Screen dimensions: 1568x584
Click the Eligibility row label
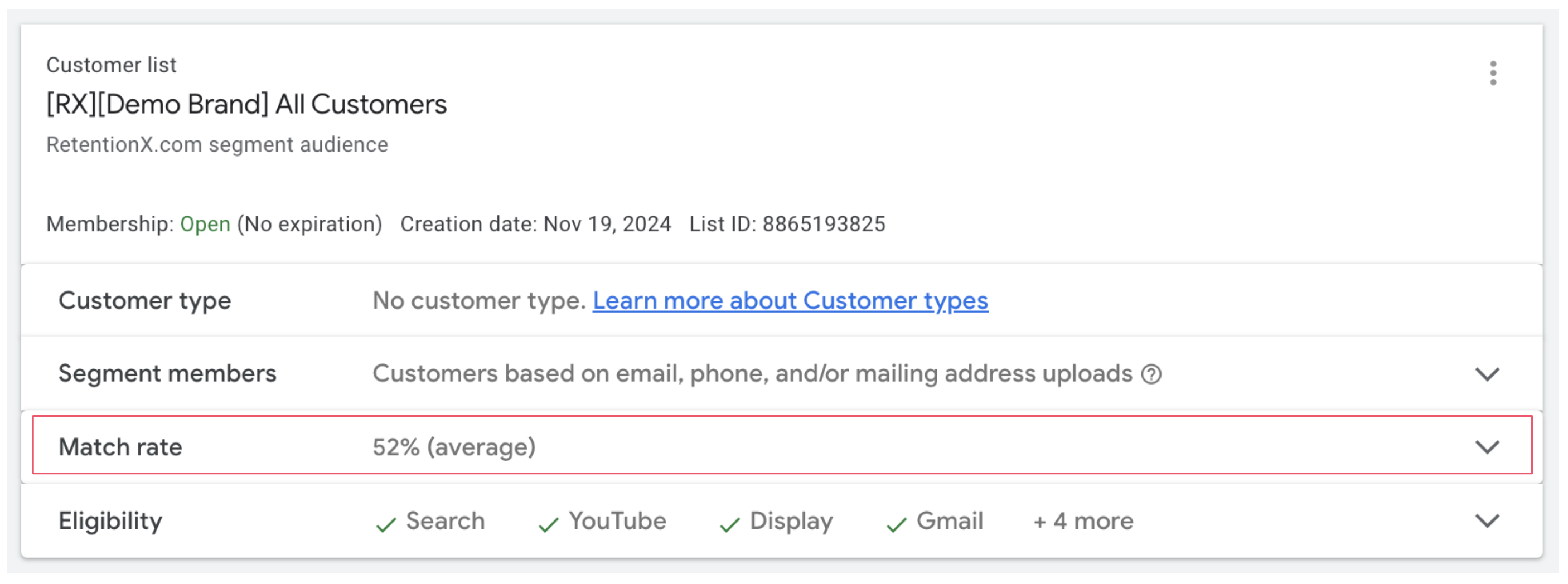tap(110, 522)
